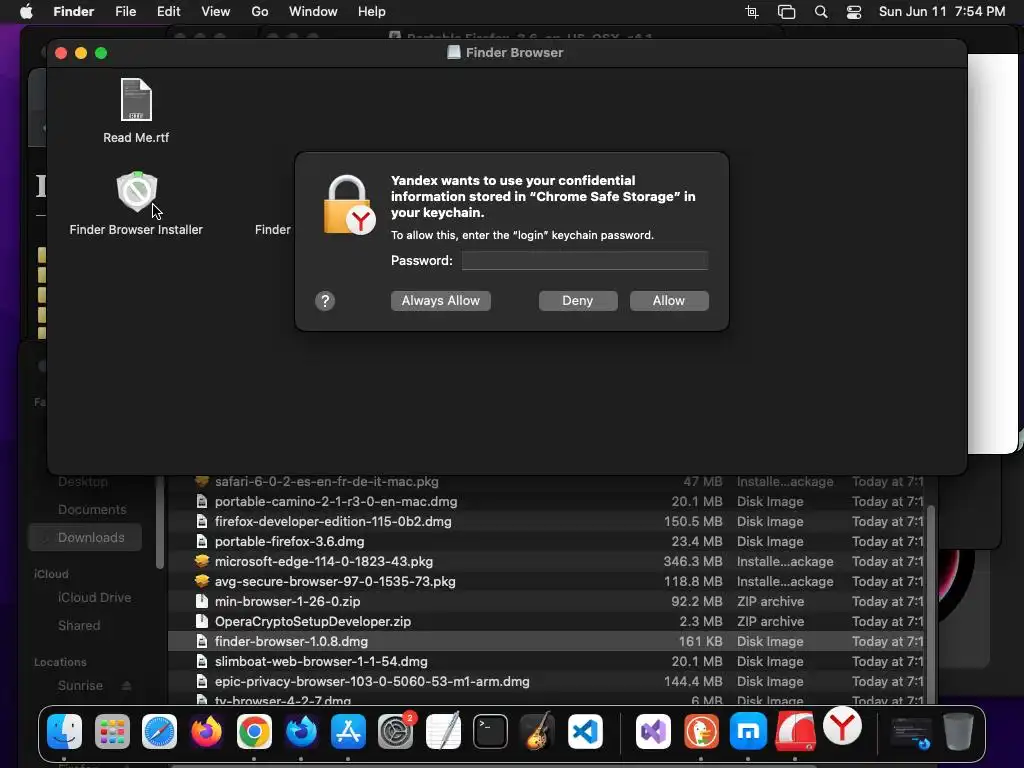Select Desktop in Finder sidebar
This screenshot has width=1024, height=768.
83,482
